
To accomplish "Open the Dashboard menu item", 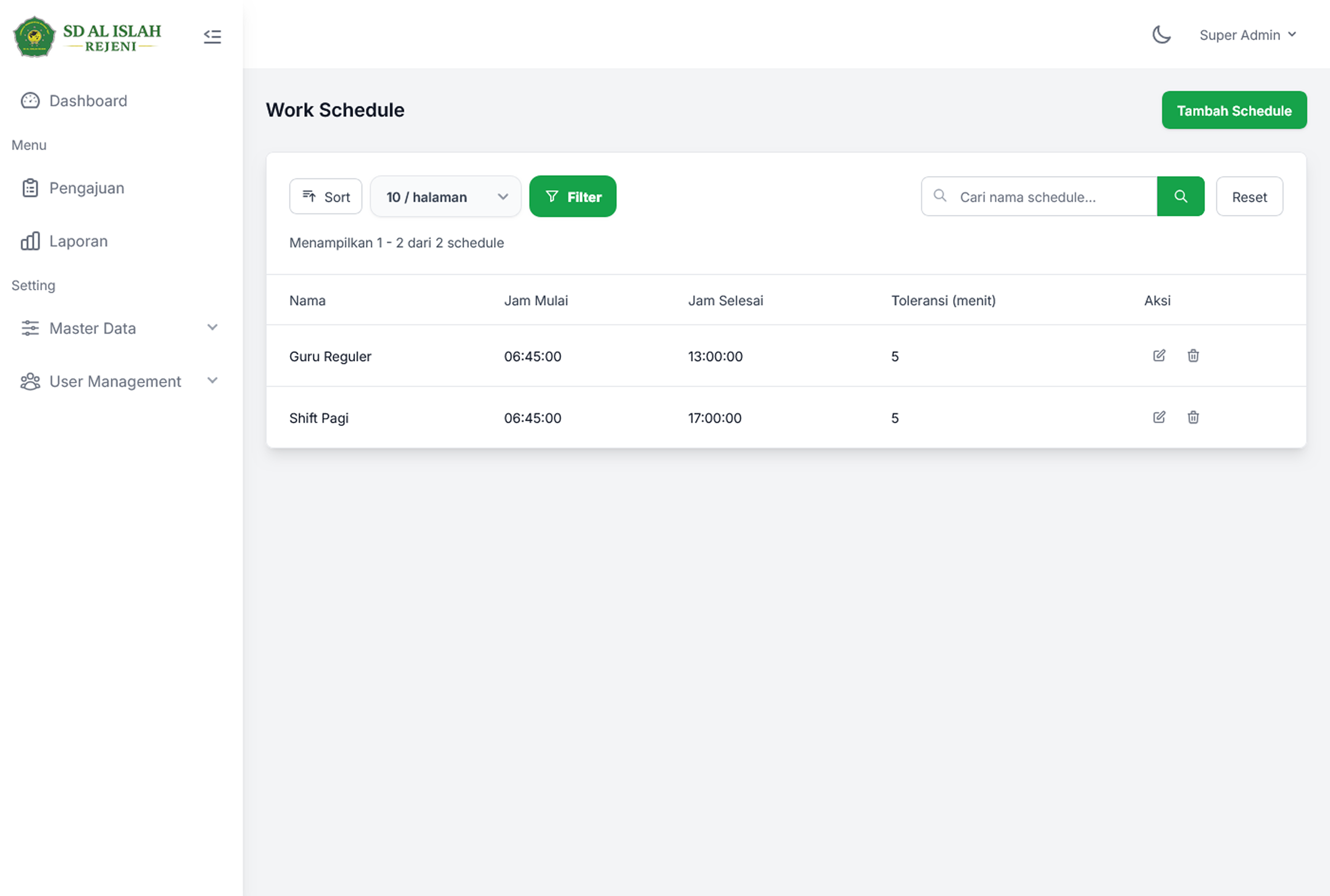I will (x=121, y=100).
